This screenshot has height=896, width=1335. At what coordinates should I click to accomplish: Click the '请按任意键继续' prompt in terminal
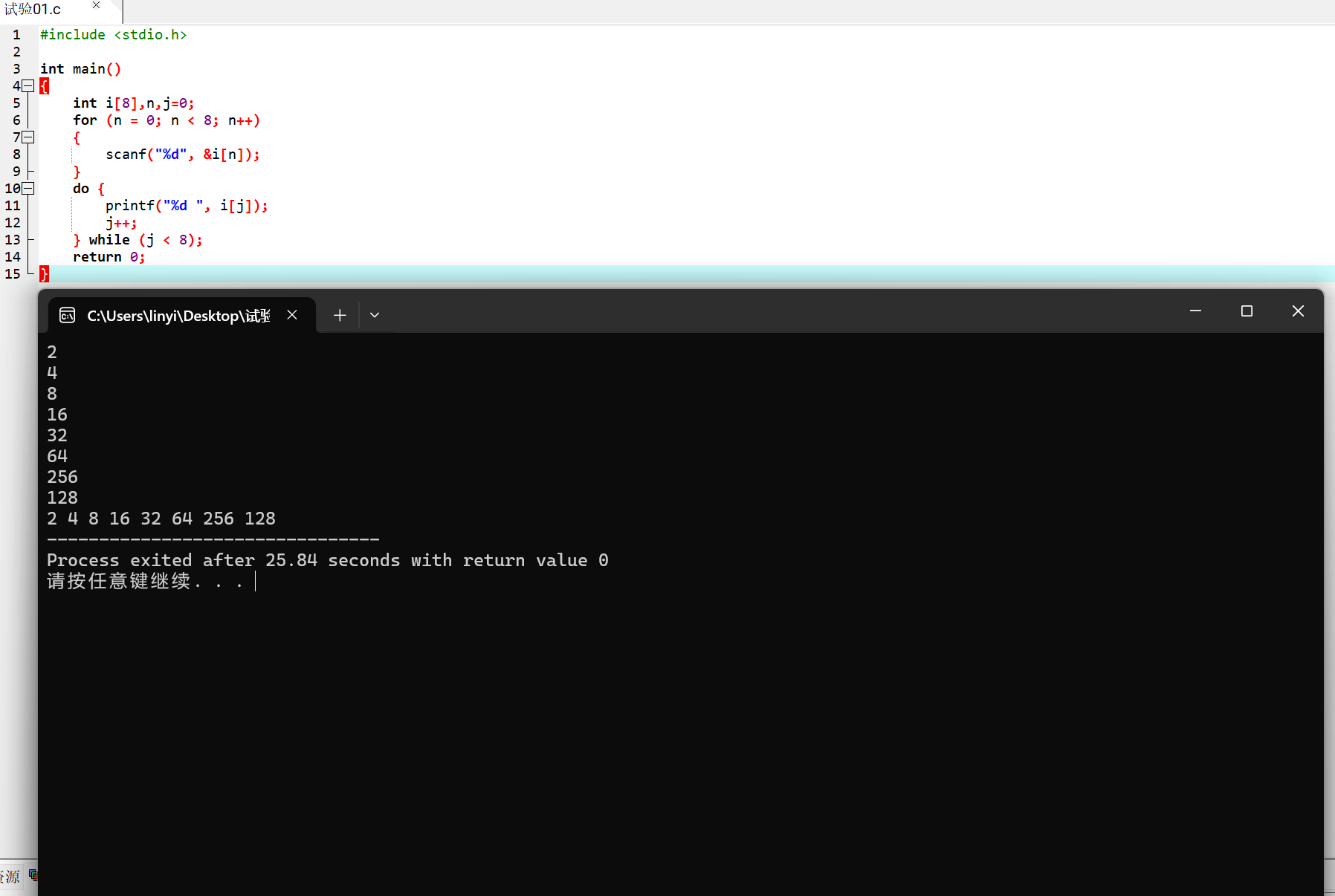[145, 581]
